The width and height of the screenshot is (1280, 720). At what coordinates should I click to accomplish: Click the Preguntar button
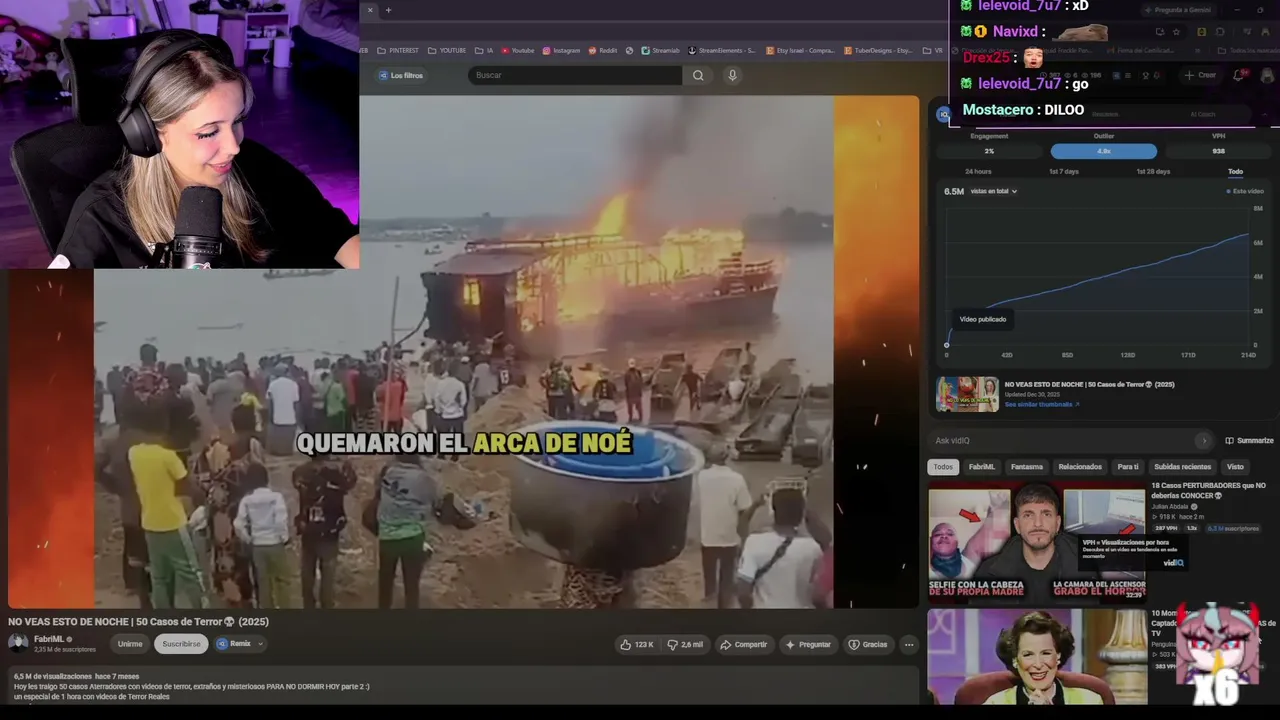click(808, 644)
